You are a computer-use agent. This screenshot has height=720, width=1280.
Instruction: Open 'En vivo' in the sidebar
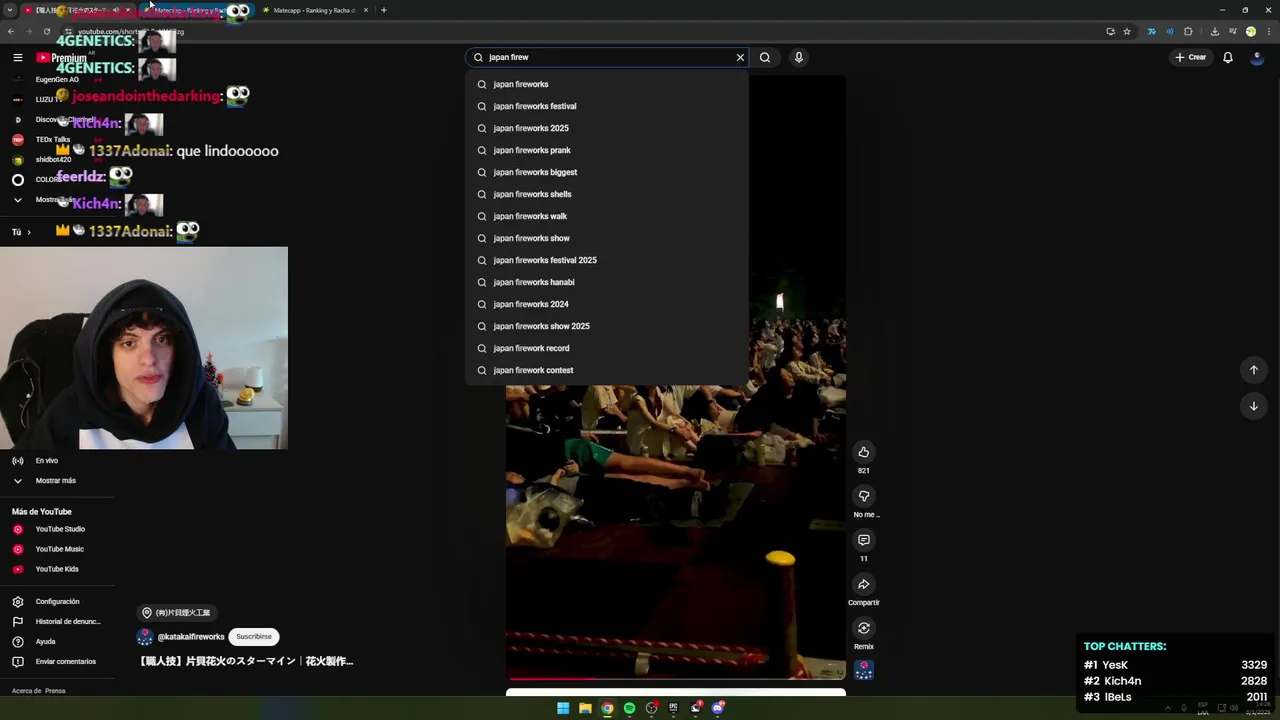click(57, 461)
